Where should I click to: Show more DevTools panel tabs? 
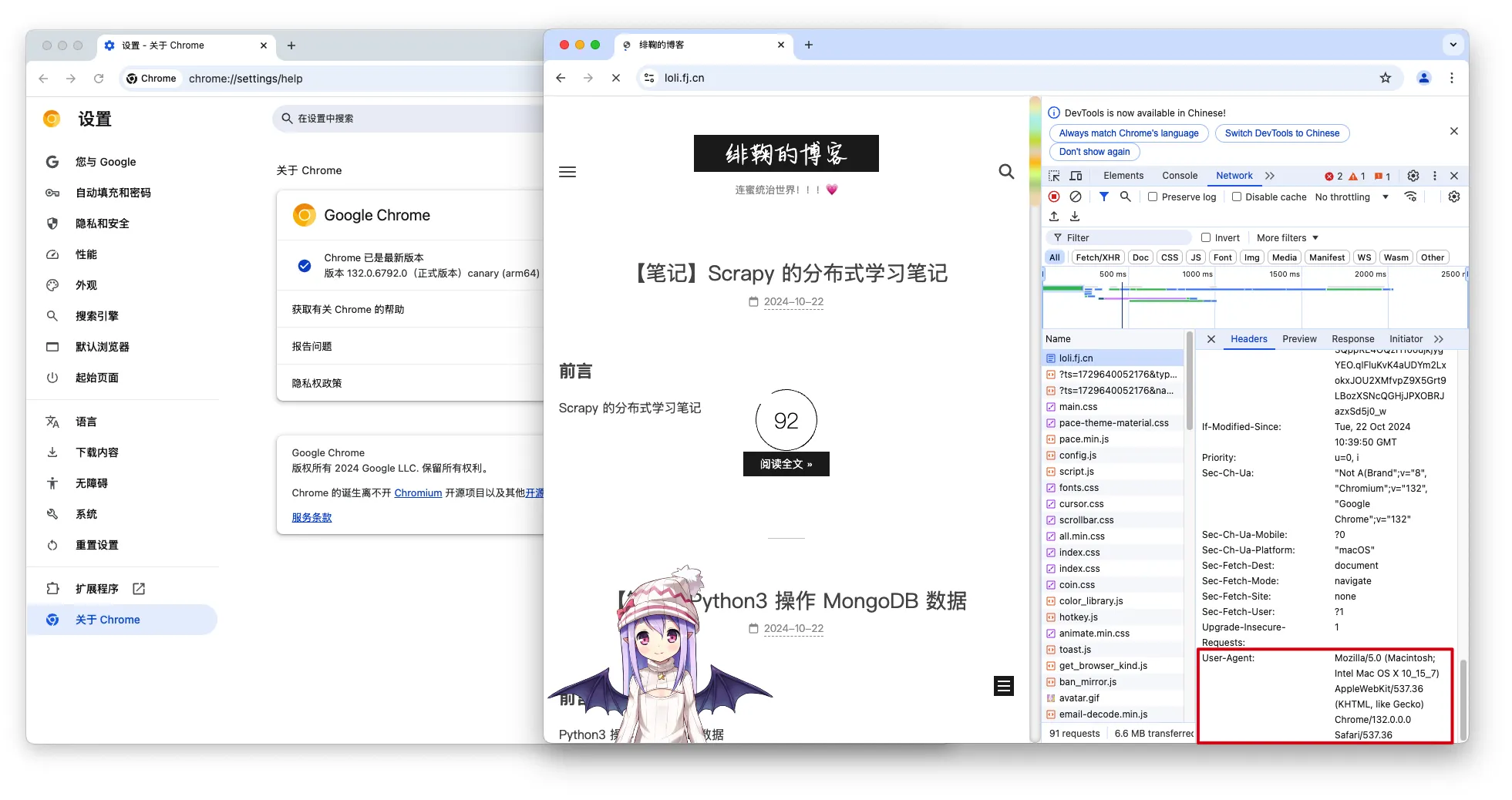point(1270,176)
